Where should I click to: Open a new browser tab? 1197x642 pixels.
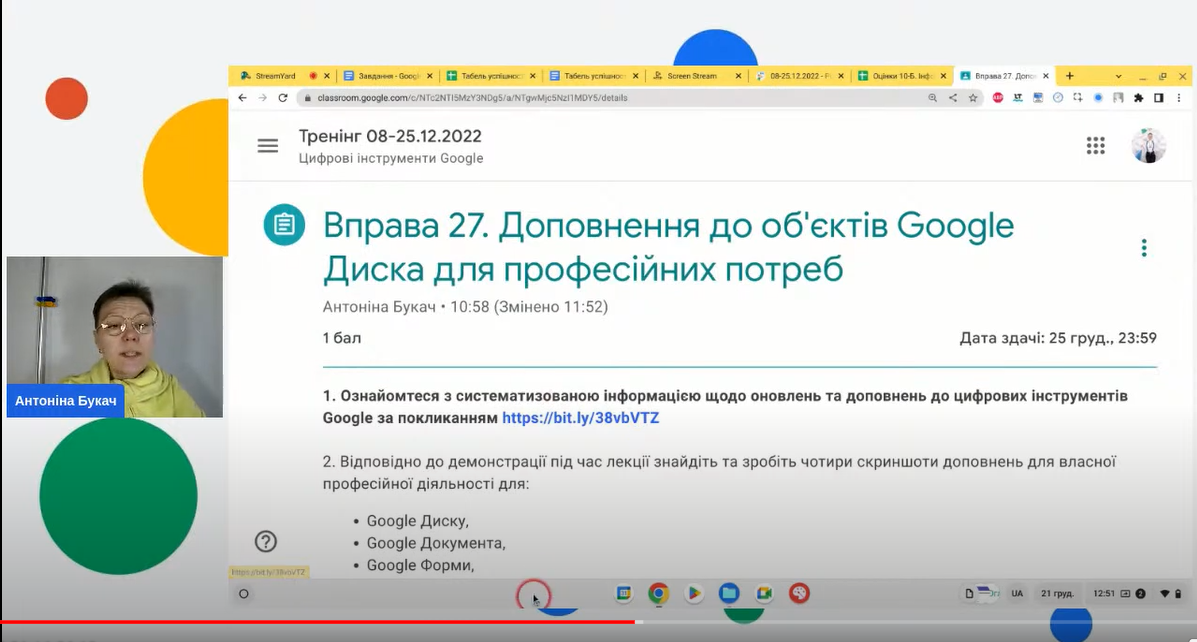click(x=1070, y=76)
